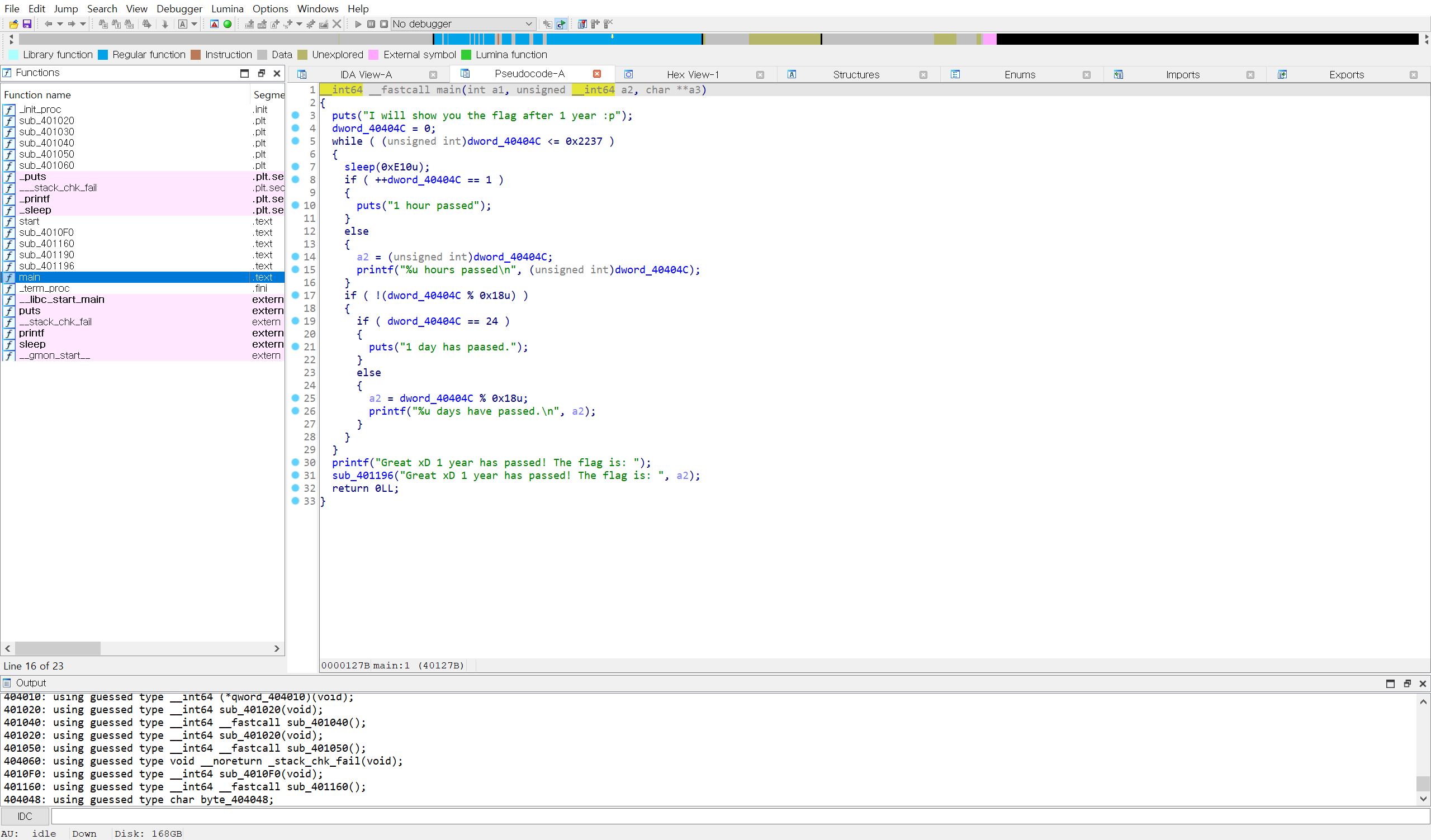The height and width of the screenshot is (840, 1431).
Task: Click the pause process toolbar icon
Action: [371, 24]
